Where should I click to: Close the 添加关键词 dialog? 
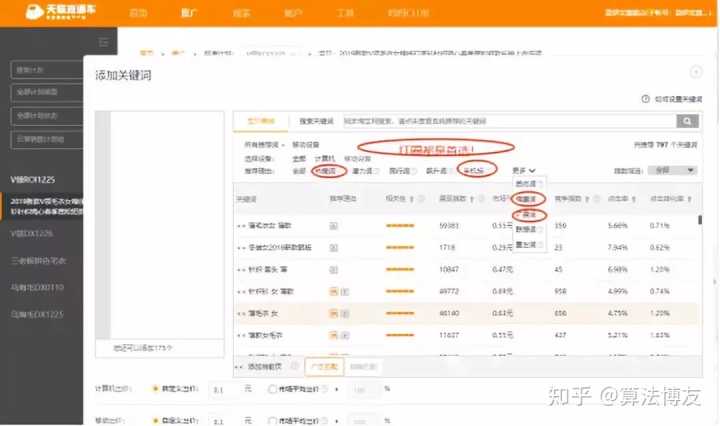696,73
